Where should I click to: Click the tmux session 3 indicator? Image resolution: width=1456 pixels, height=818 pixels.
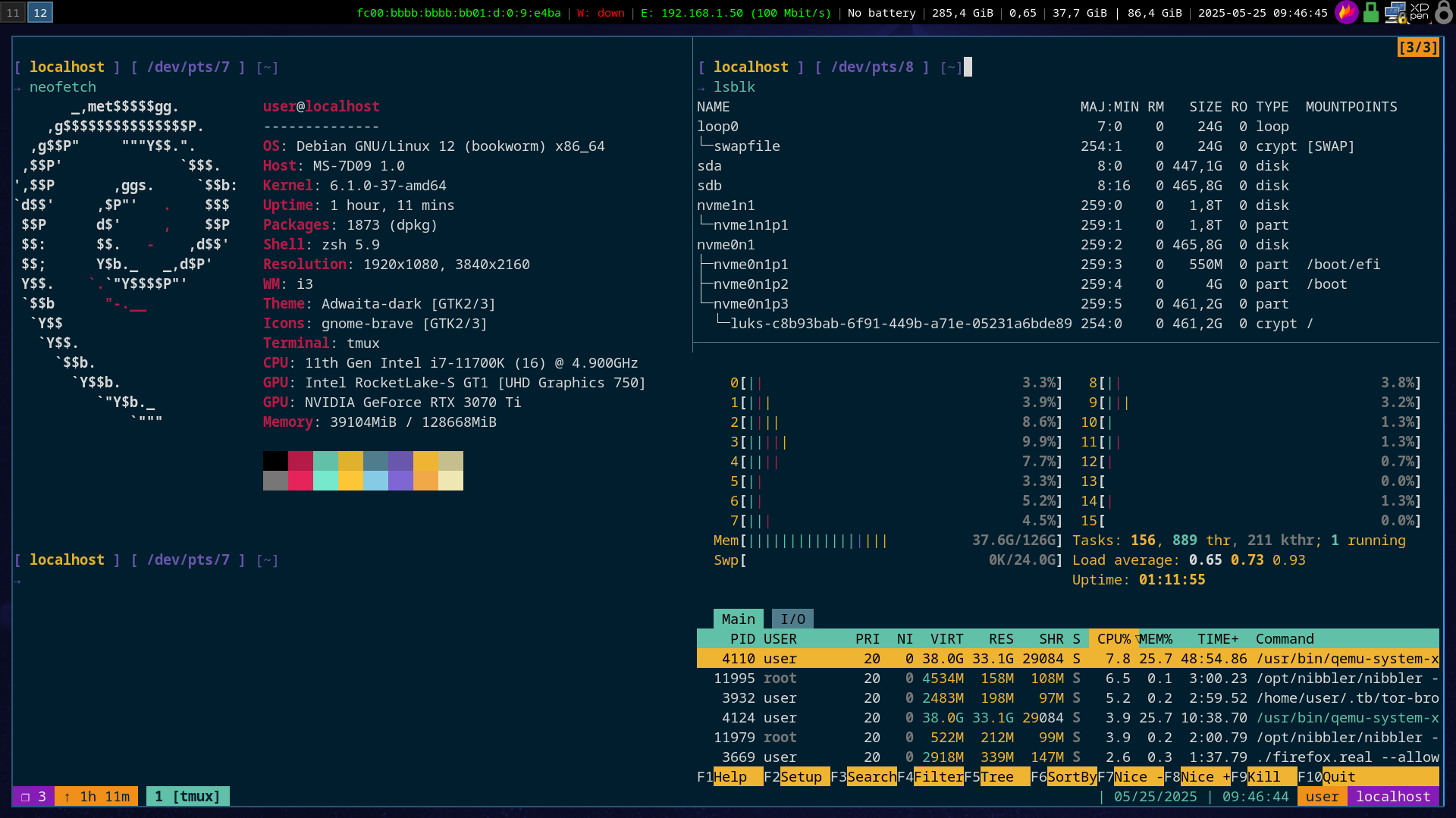(33, 796)
